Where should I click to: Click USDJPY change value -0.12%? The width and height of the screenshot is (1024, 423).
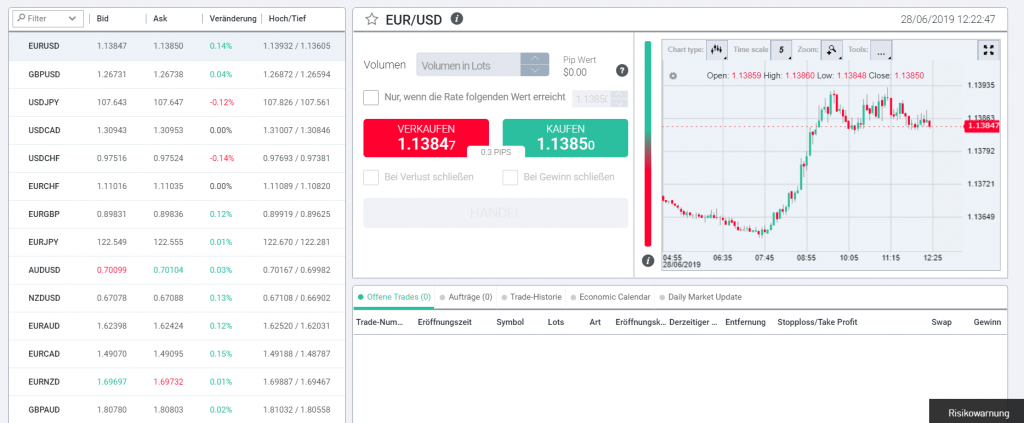(221, 102)
